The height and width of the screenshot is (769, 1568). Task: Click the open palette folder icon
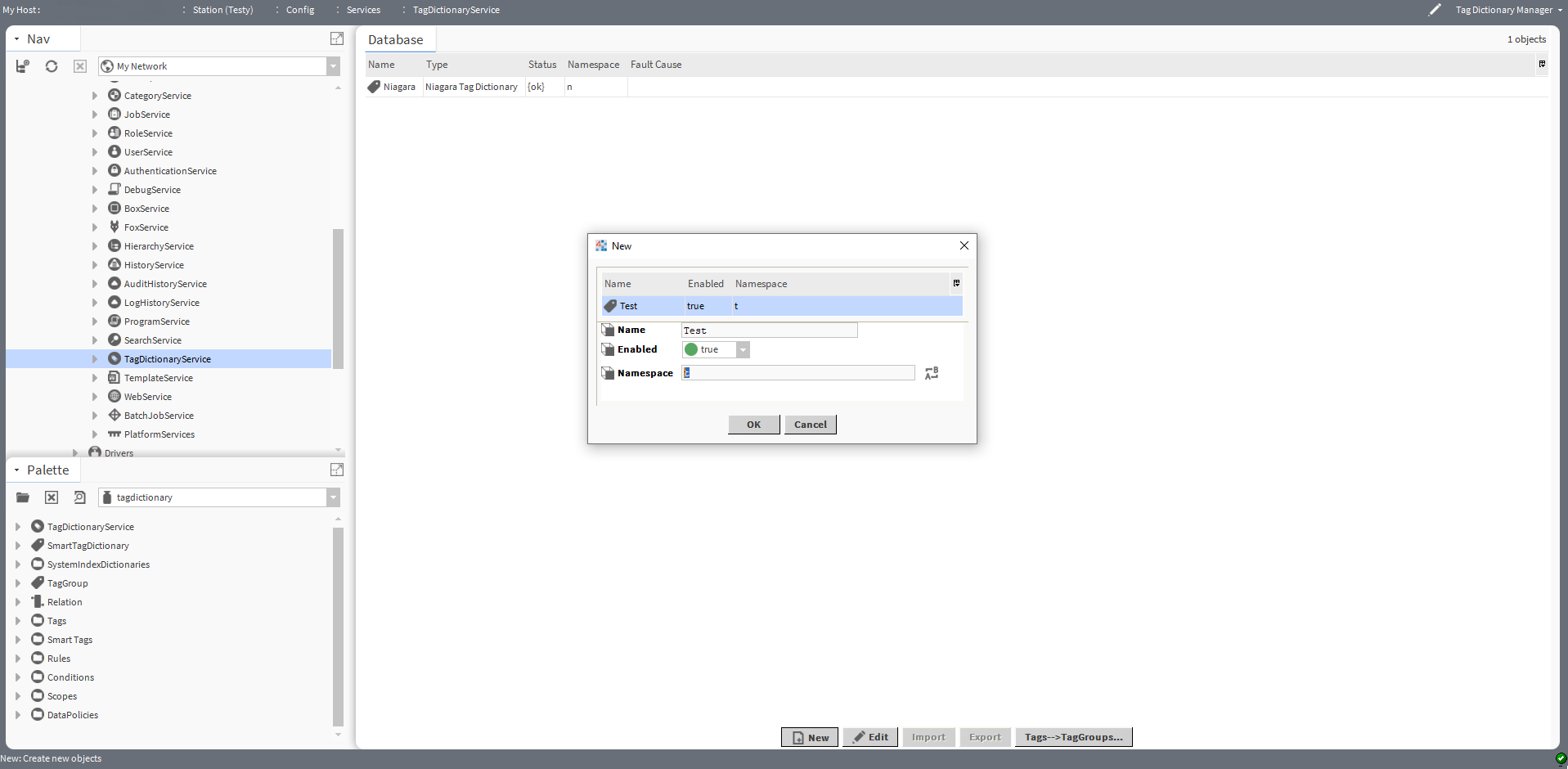point(23,497)
